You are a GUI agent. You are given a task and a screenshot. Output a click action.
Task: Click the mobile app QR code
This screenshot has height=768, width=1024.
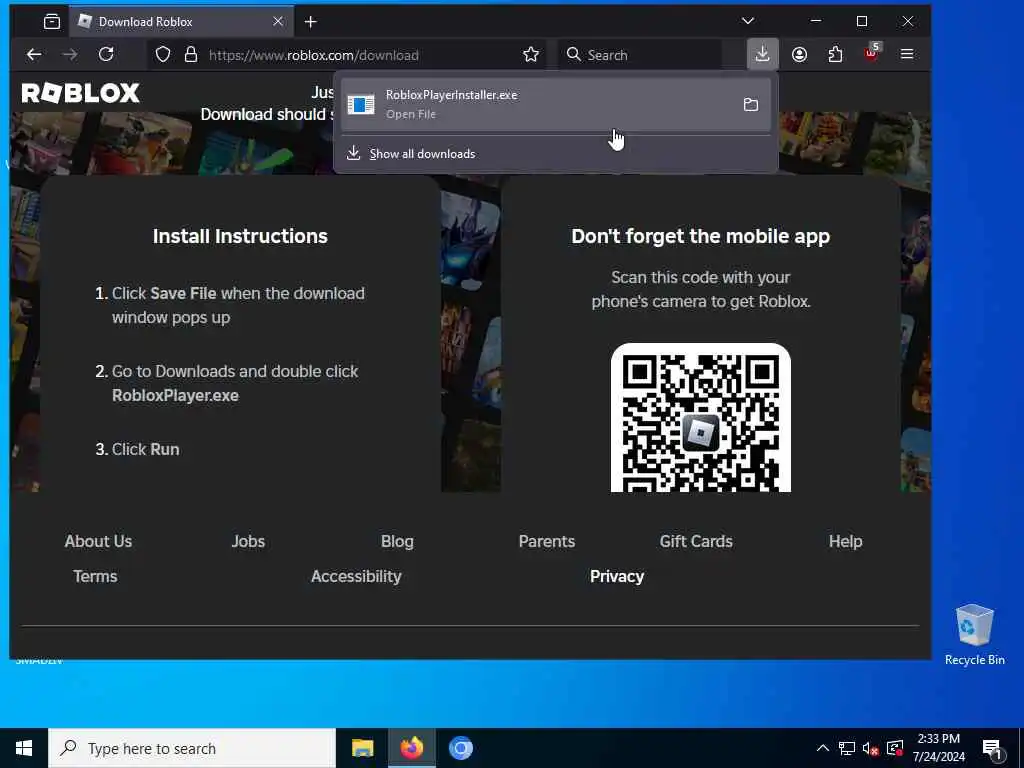coord(701,418)
